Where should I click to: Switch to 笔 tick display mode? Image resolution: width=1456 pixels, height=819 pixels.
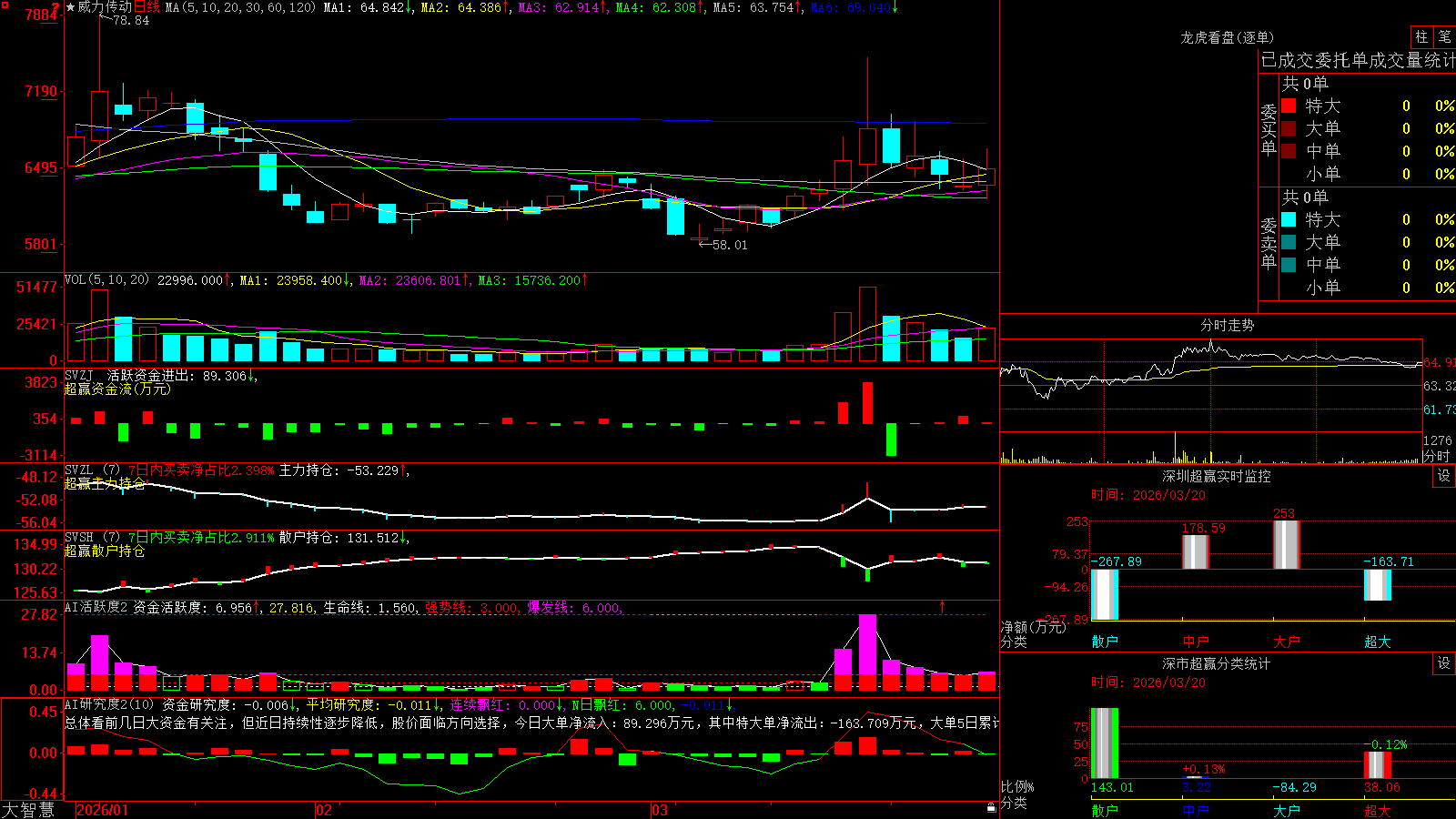coord(1444,36)
